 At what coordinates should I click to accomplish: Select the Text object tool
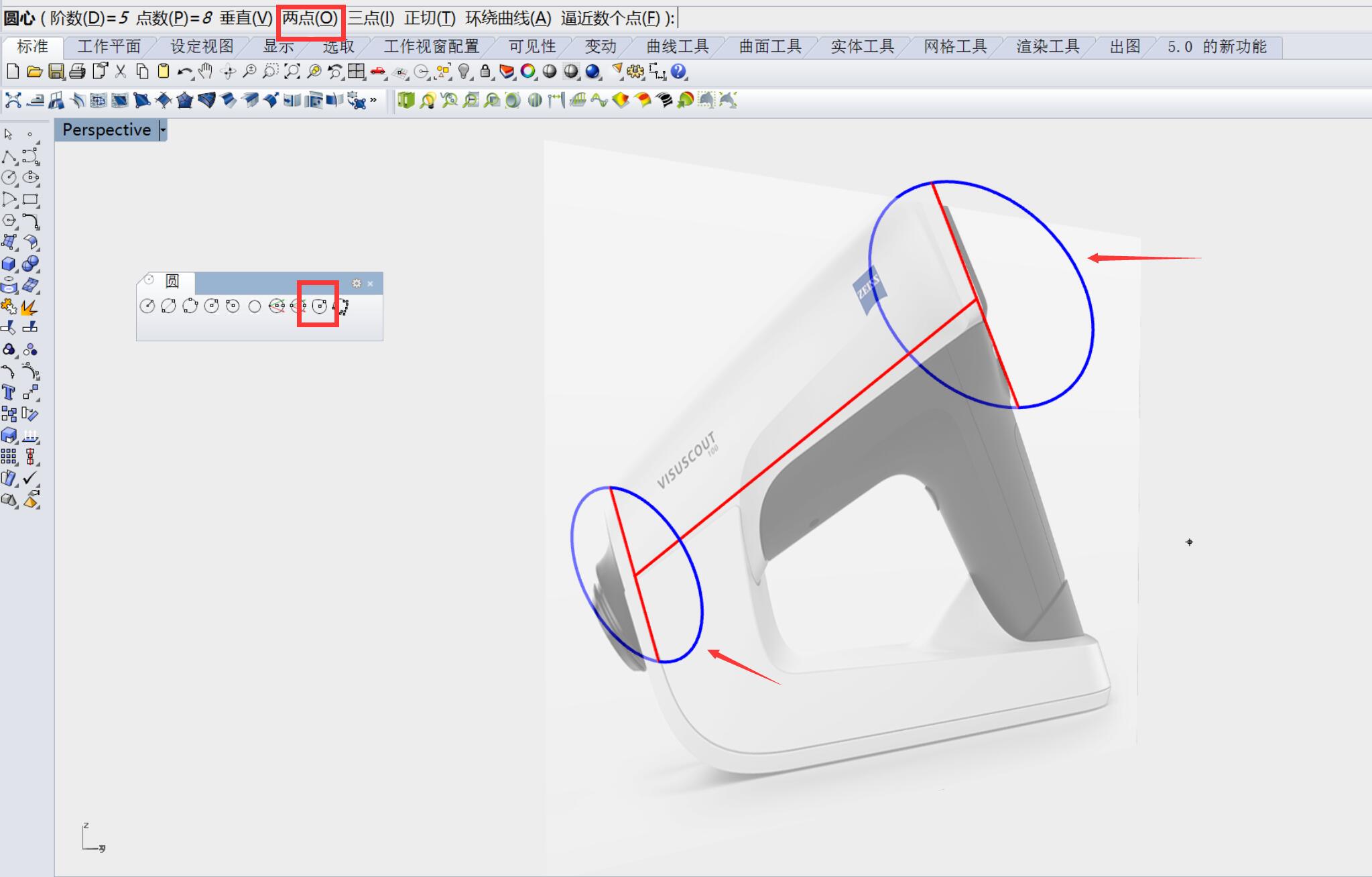tap(9, 393)
